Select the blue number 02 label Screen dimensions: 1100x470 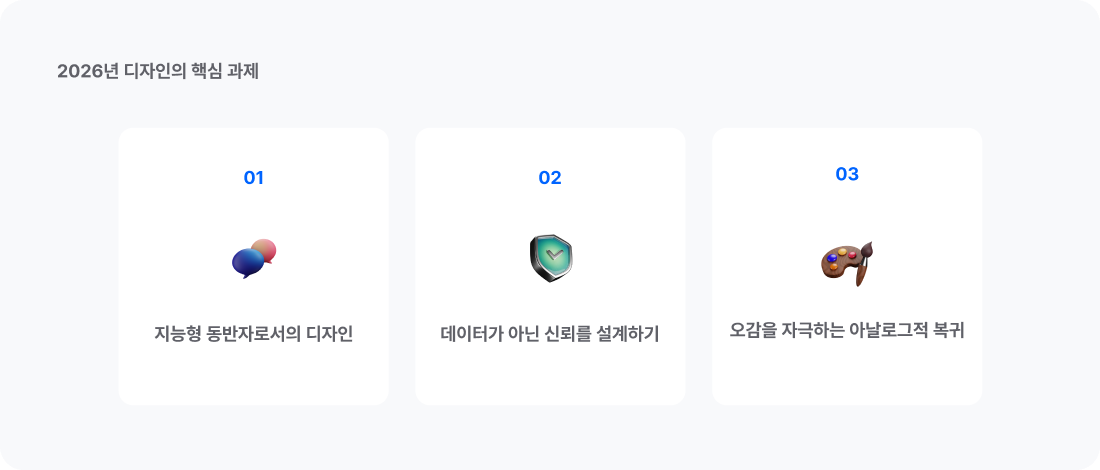[550, 178]
